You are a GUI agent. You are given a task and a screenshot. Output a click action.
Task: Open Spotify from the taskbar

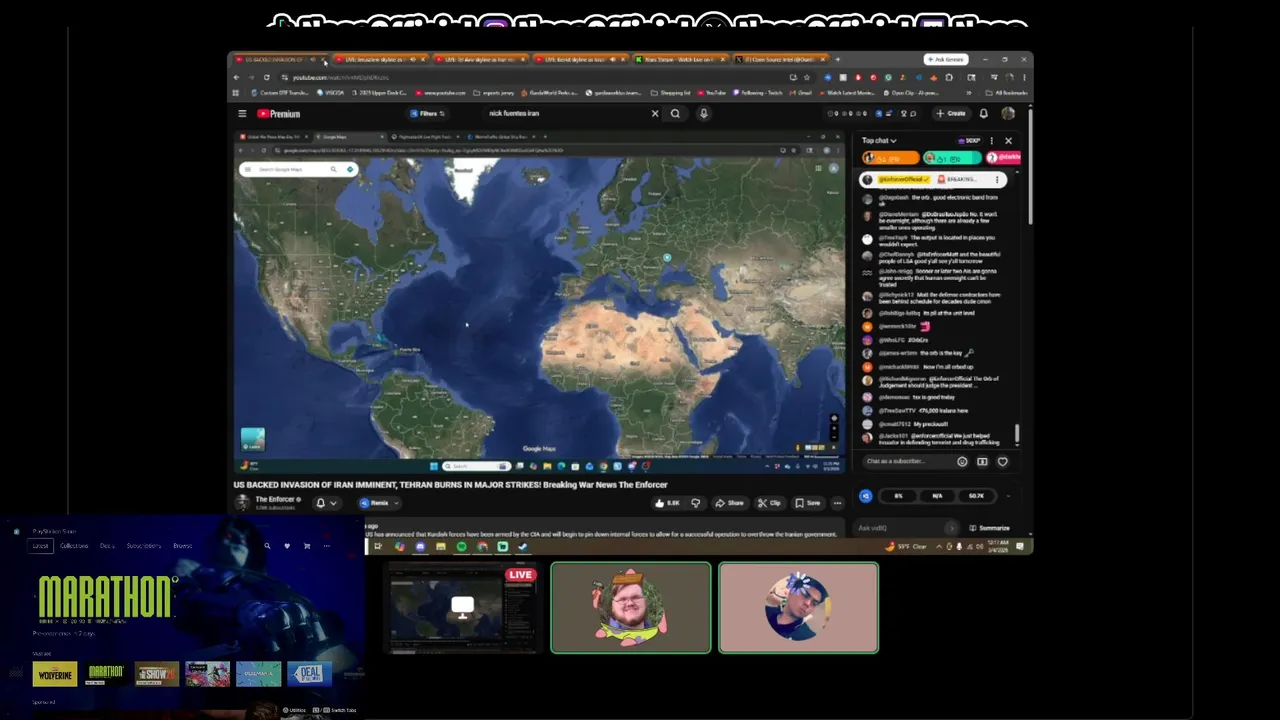coord(461,547)
